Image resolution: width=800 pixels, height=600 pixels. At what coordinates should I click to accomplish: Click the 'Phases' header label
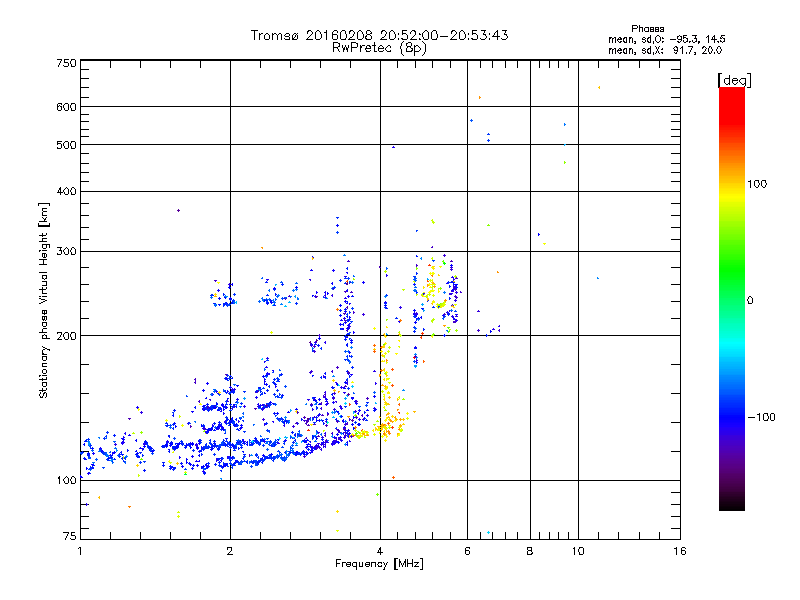pos(647,29)
